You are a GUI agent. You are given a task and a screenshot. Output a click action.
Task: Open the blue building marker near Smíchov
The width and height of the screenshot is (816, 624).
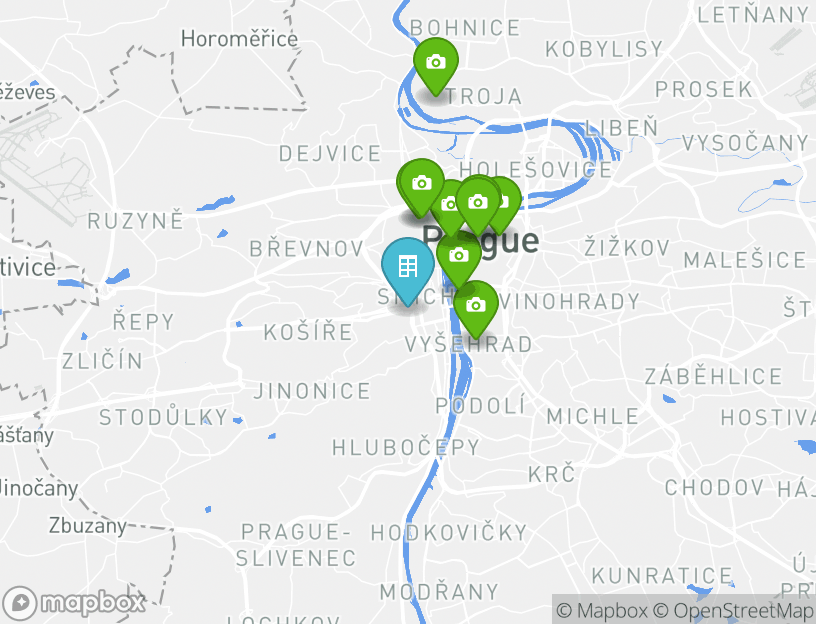[408, 270]
